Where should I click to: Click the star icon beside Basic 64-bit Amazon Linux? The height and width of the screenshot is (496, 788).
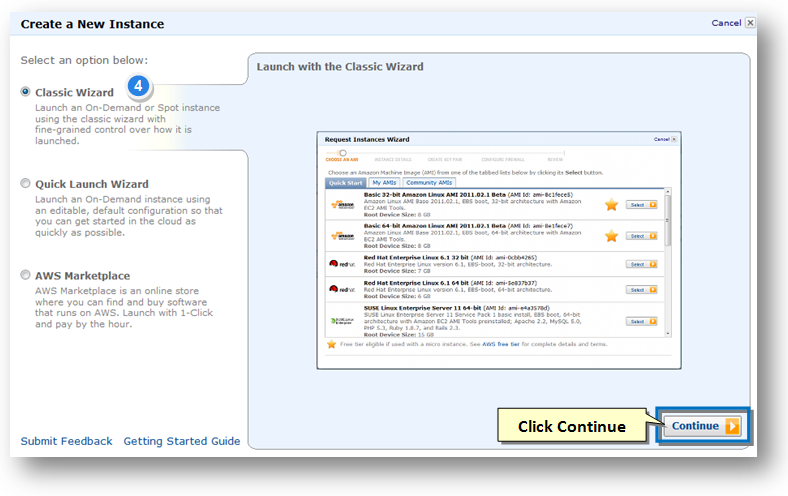[611, 236]
